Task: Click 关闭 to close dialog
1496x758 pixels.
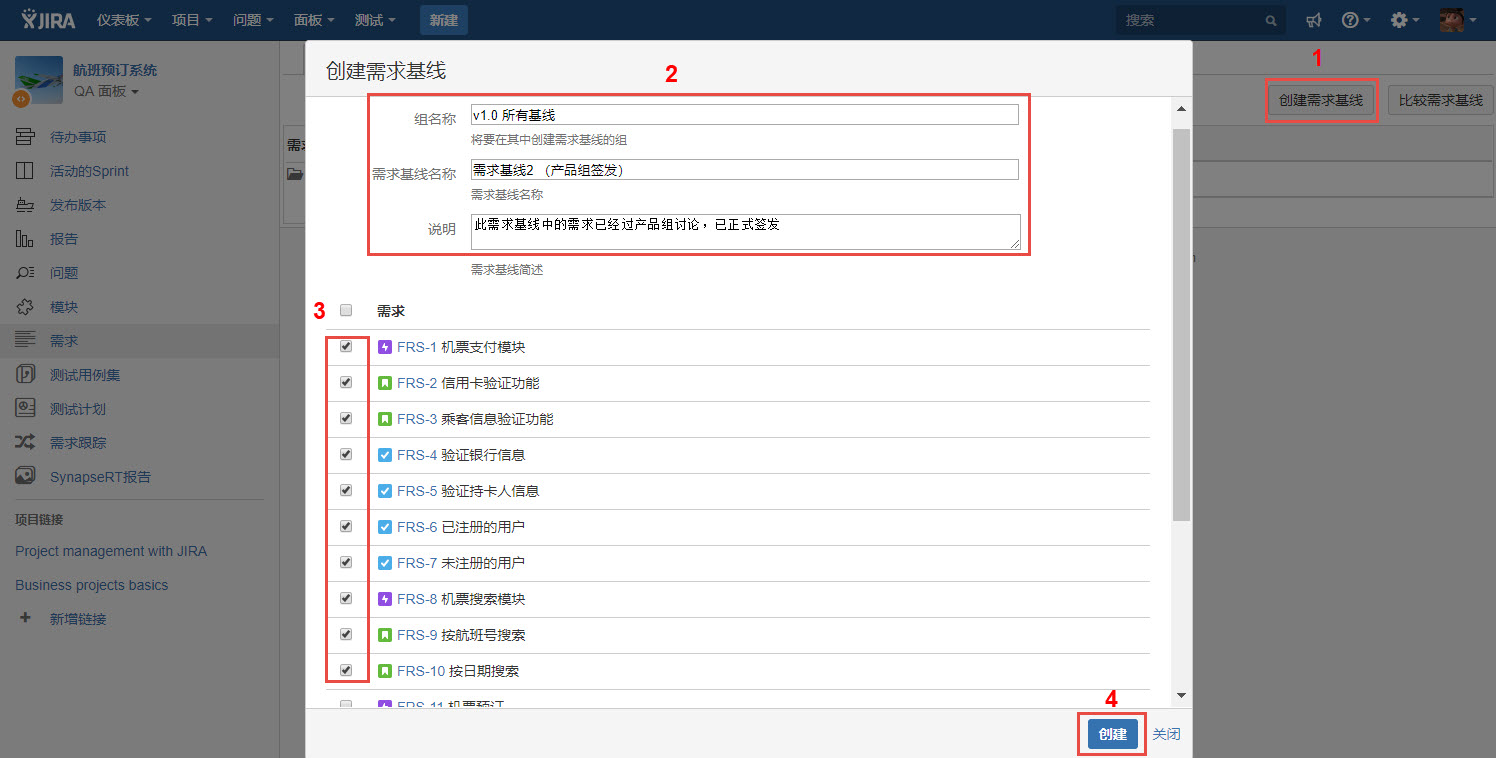Action: [x=1166, y=734]
